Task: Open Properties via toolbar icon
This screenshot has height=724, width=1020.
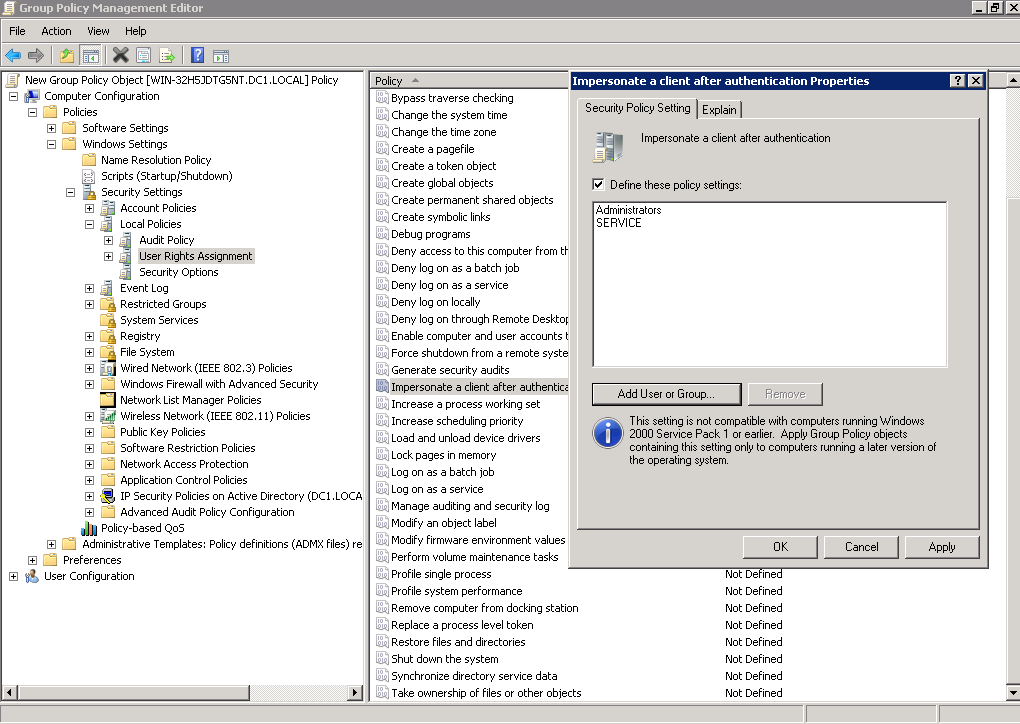Action: [144, 56]
